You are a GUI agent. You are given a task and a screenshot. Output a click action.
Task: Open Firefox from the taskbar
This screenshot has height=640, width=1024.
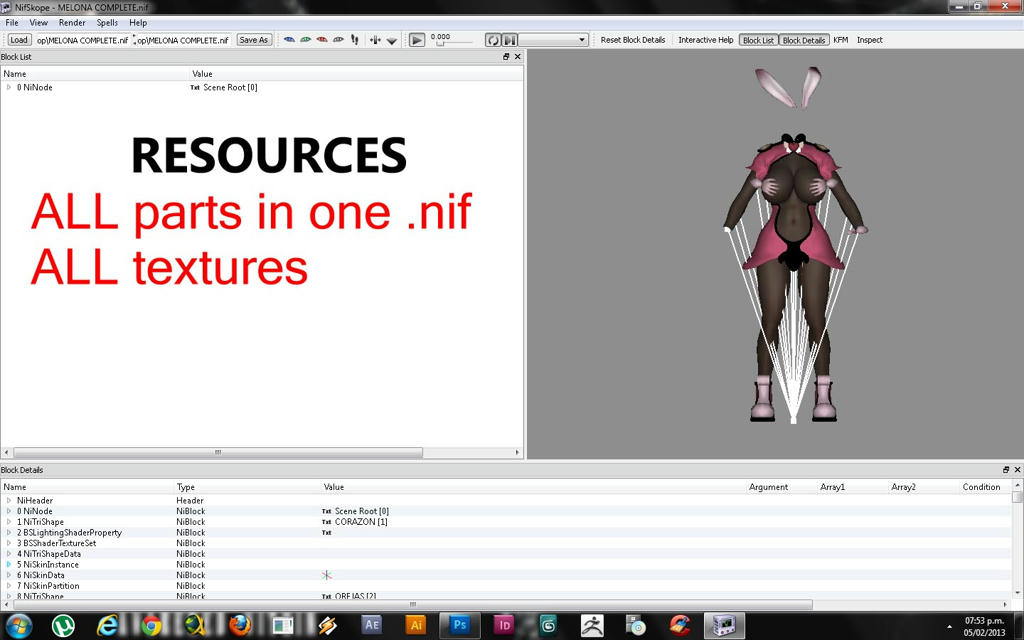coord(240,626)
